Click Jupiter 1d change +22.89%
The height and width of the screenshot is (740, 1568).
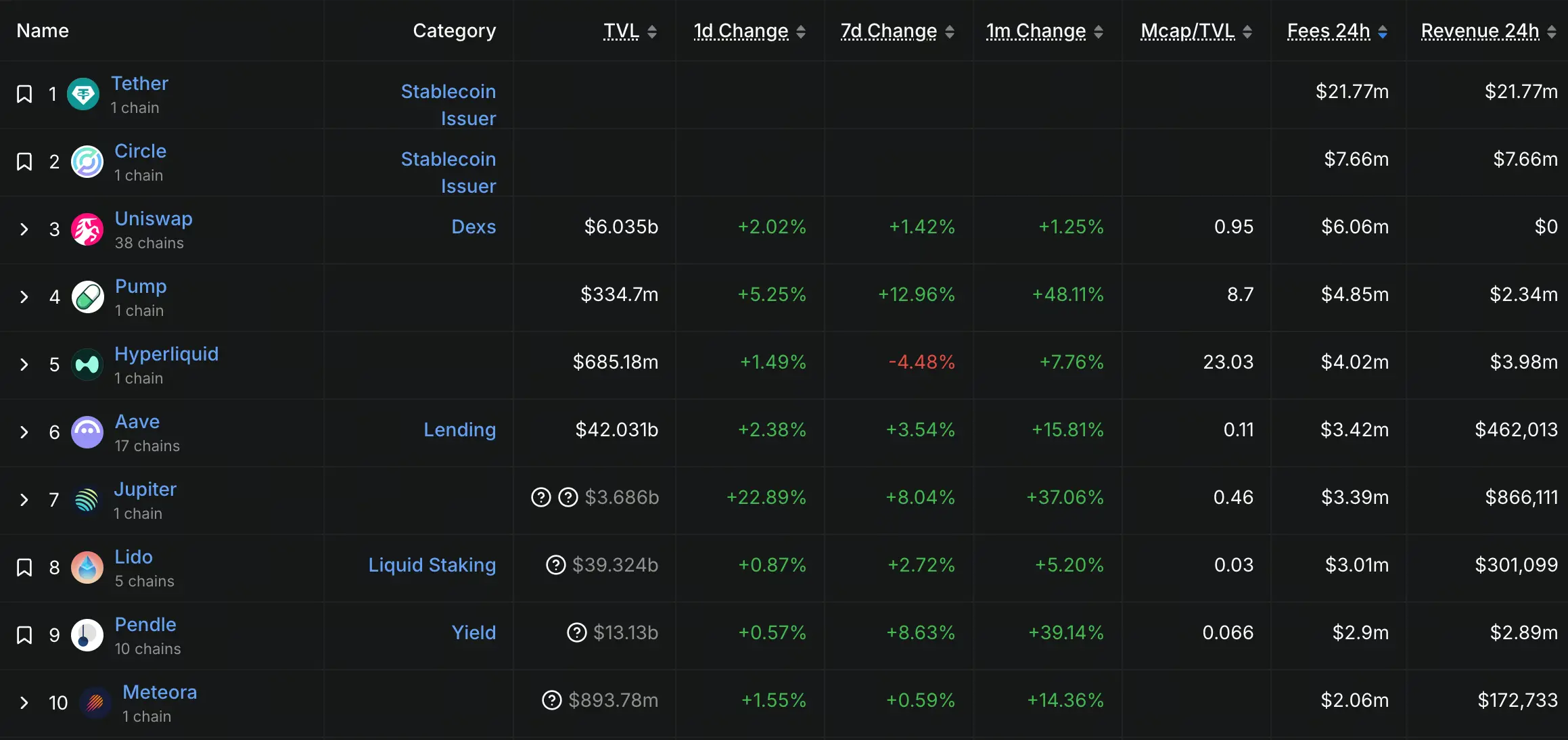click(x=766, y=497)
